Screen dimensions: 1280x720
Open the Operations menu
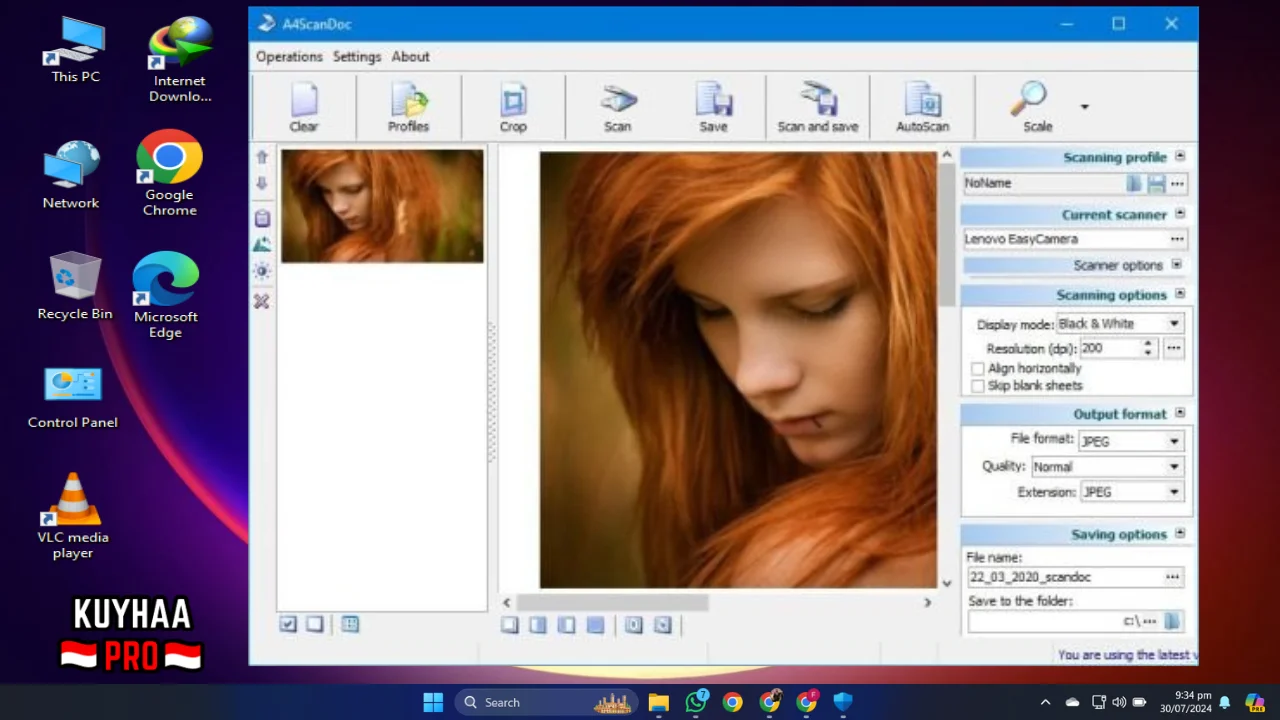click(x=289, y=57)
